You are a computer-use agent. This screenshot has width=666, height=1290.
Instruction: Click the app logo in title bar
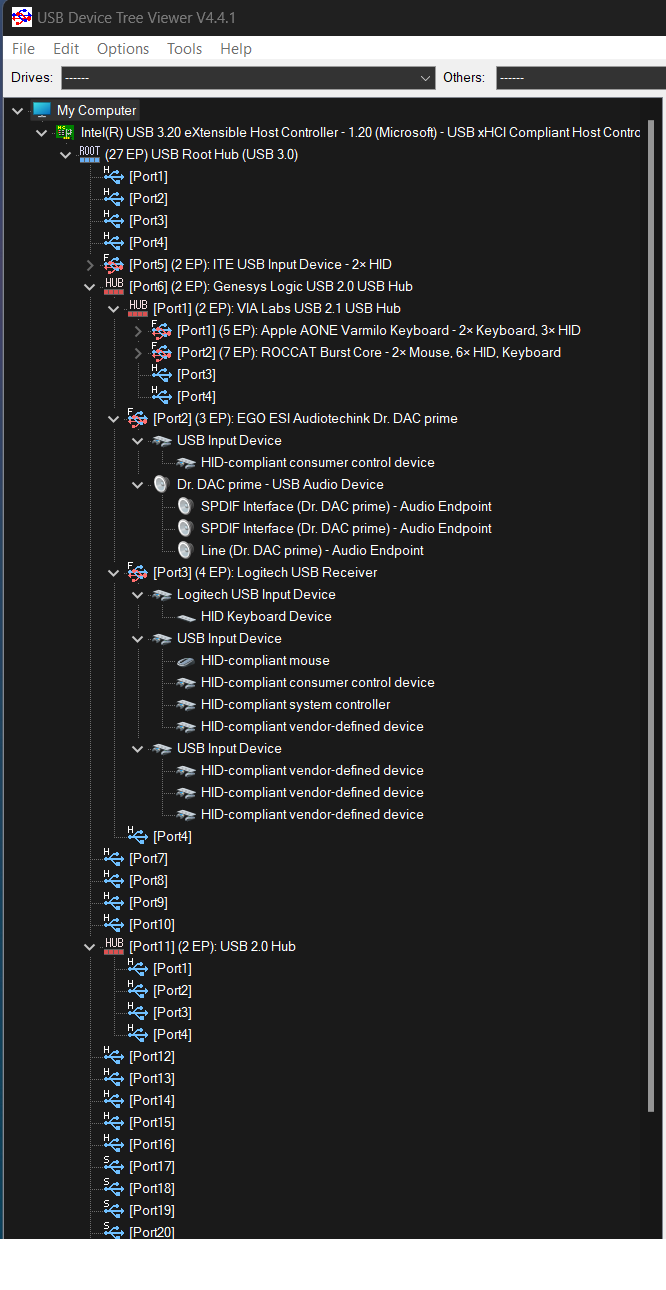point(21,17)
